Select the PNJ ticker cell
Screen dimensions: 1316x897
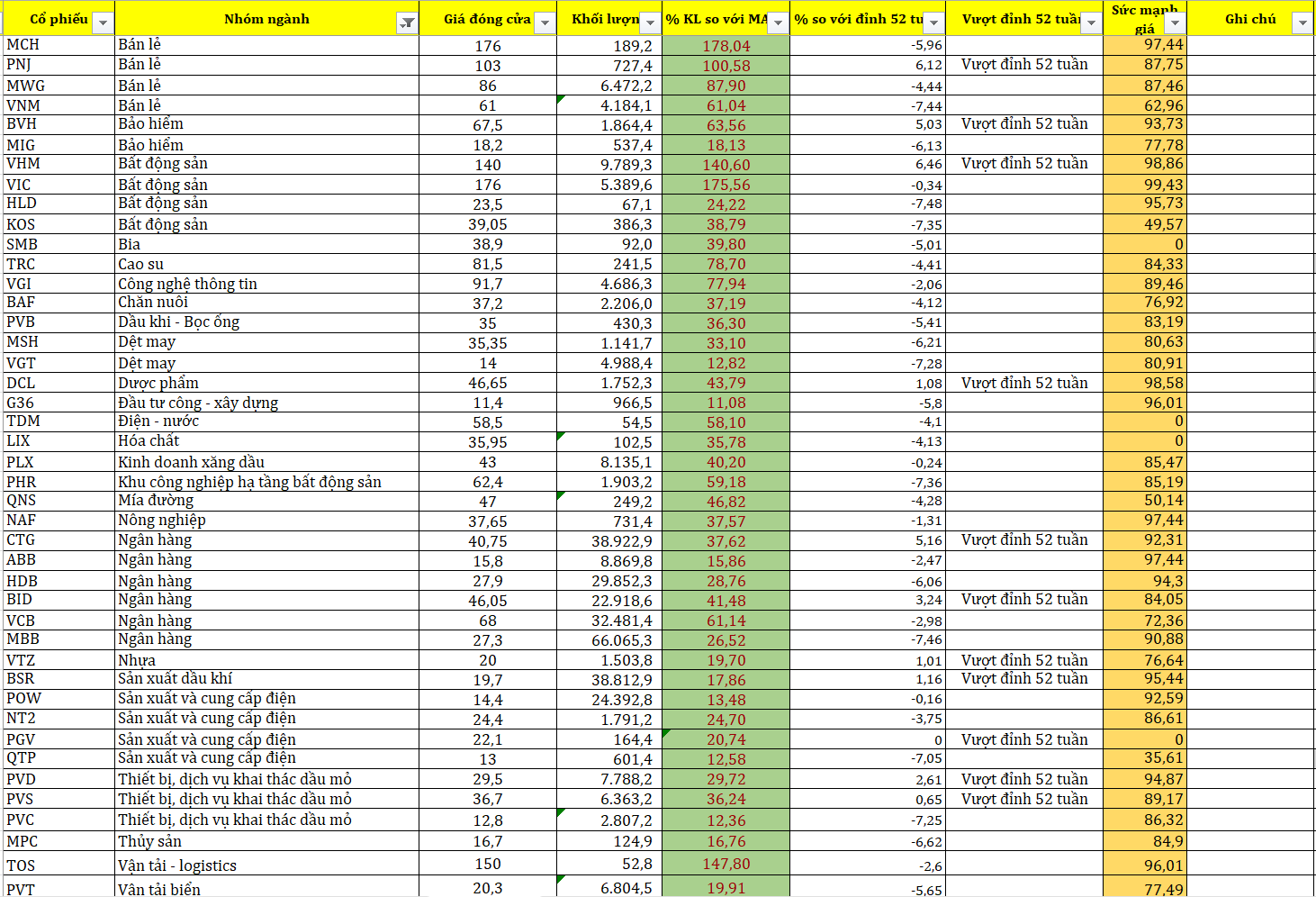(x=59, y=65)
